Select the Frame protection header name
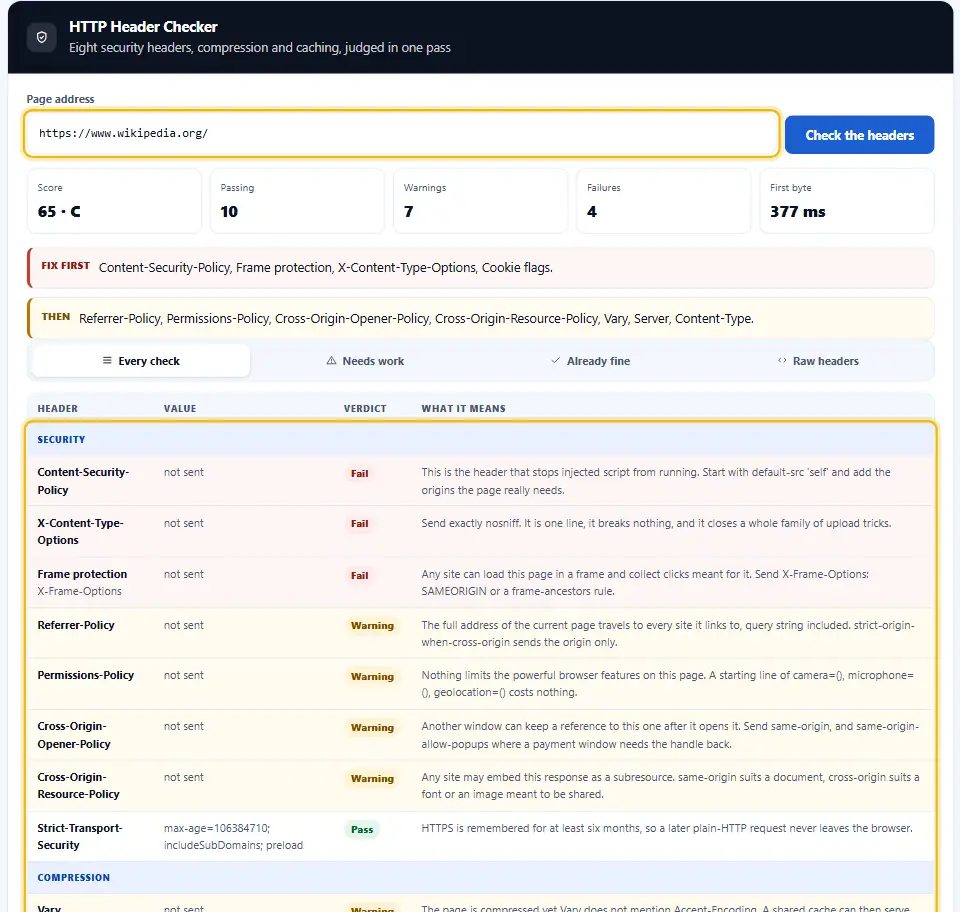 click(x=82, y=574)
